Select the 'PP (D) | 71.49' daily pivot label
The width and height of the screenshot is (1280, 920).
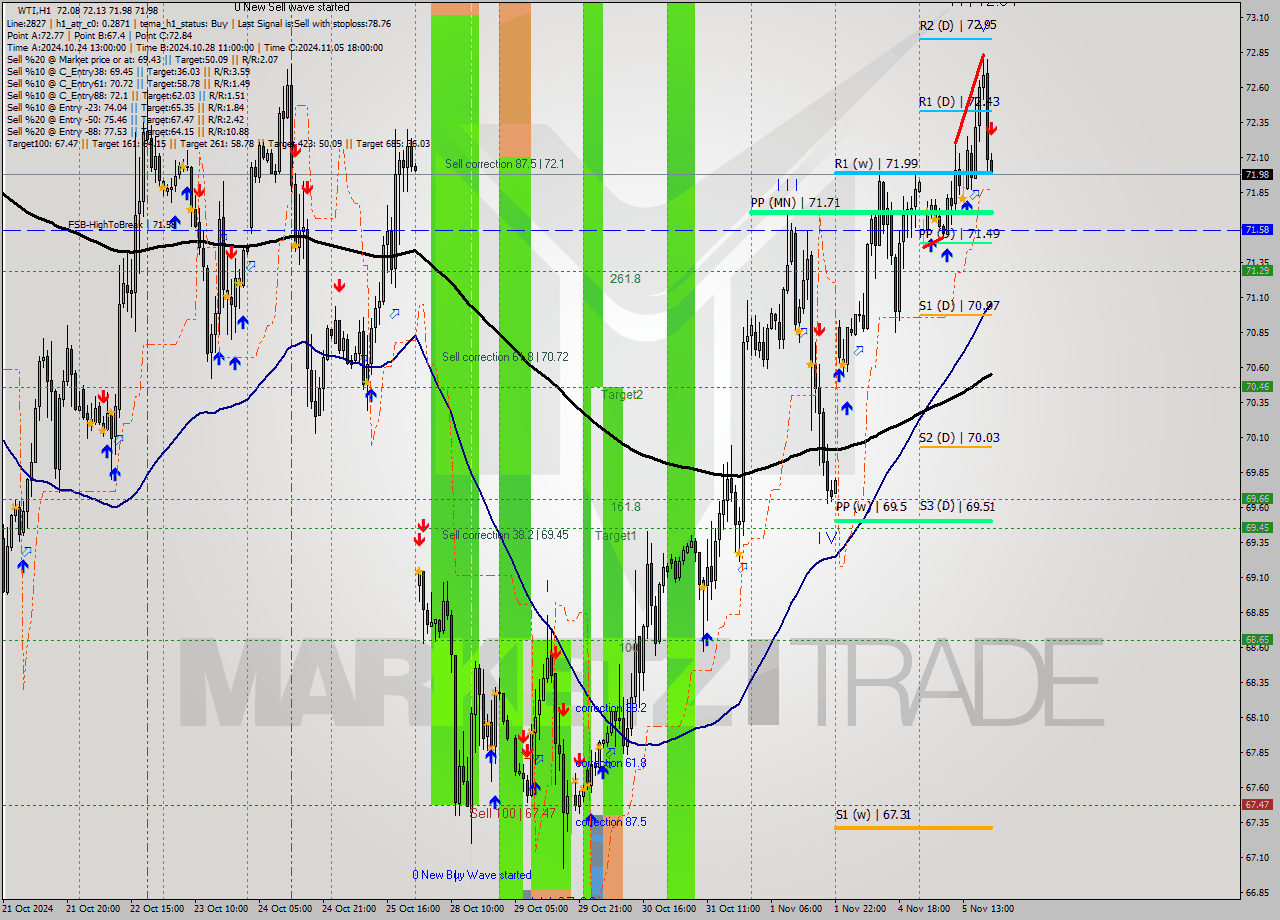[959, 233]
